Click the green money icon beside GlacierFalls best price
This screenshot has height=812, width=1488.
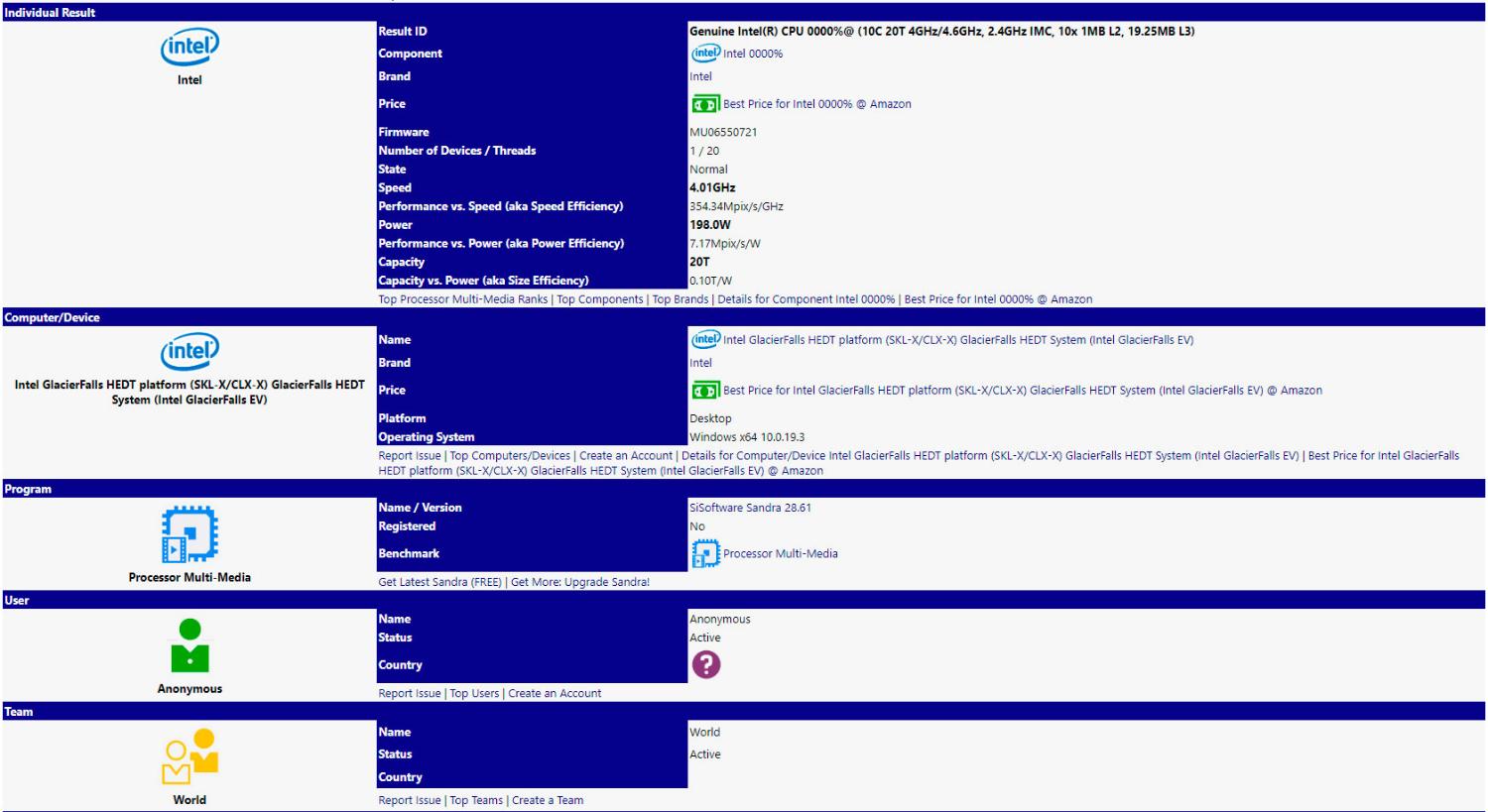705,391
